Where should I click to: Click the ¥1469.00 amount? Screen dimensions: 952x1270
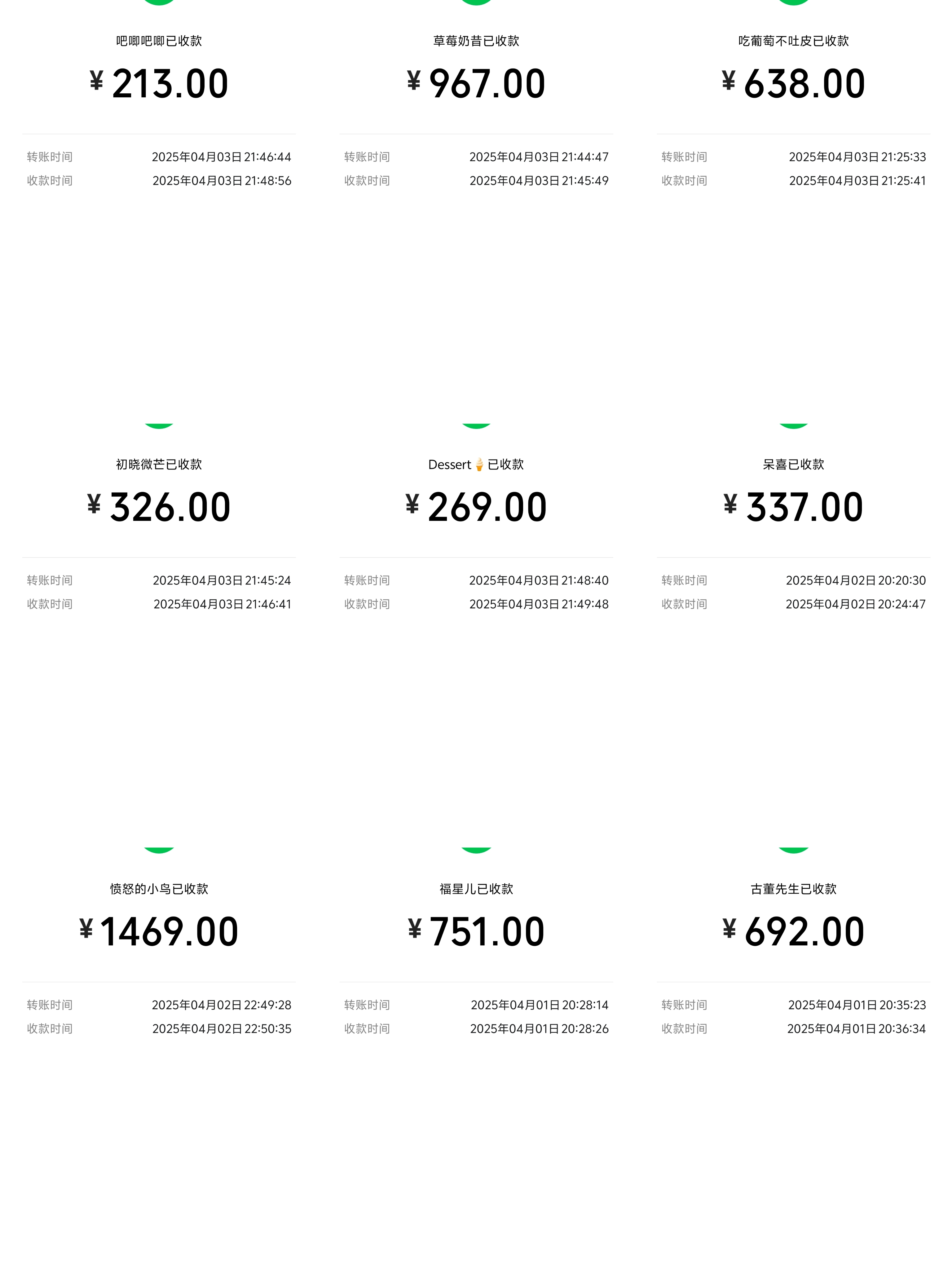[159, 931]
